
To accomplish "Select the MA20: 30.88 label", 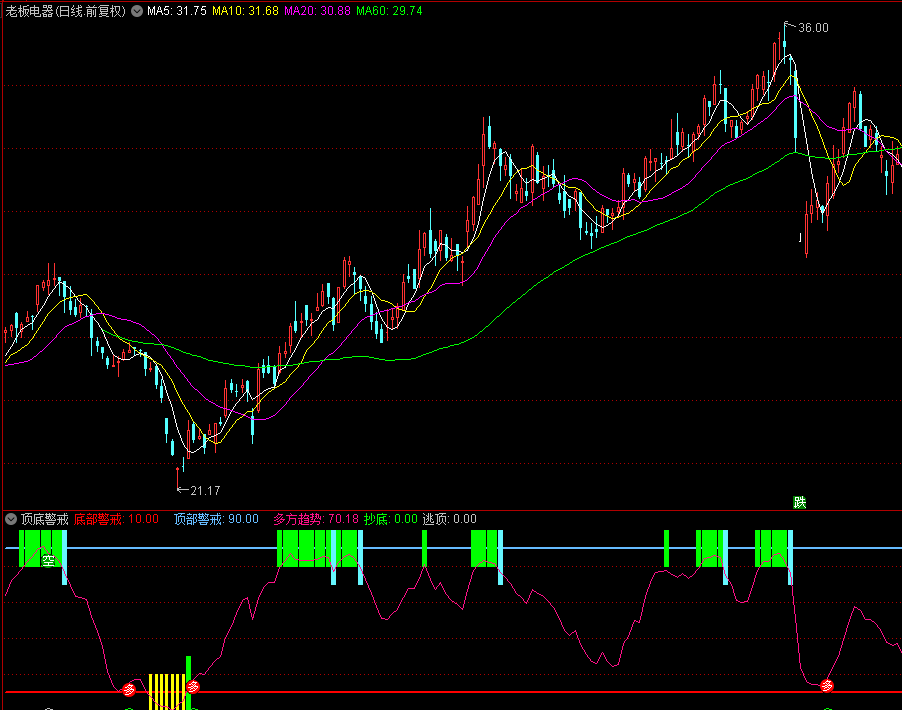I will [317, 11].
